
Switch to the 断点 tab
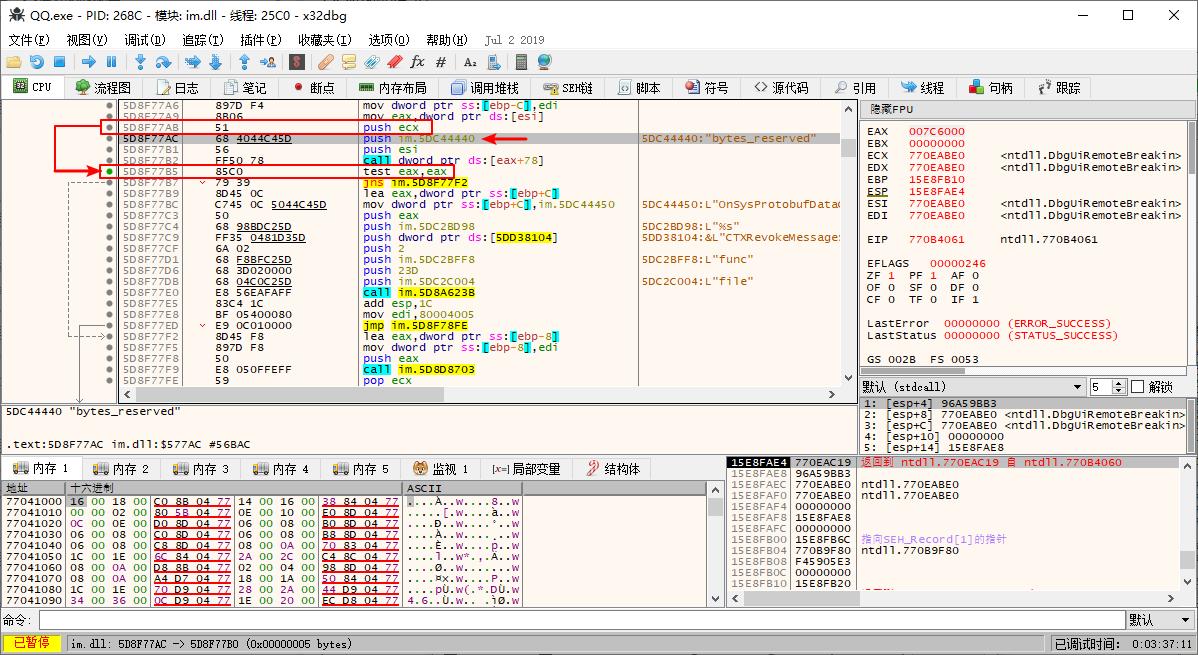click(x=313, y=88)
